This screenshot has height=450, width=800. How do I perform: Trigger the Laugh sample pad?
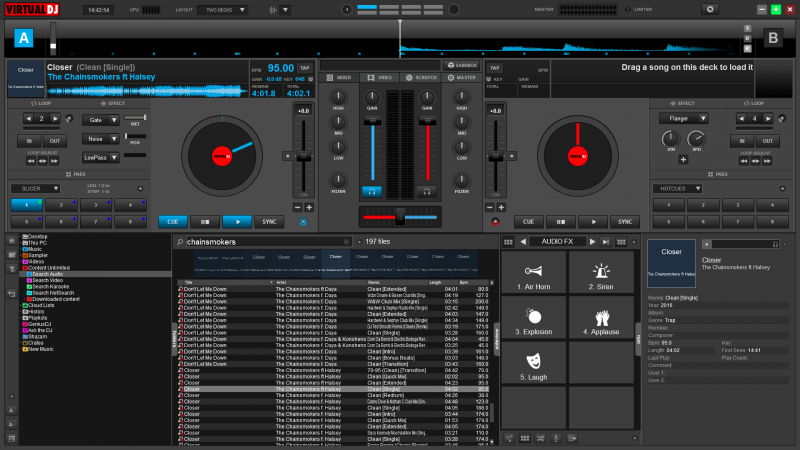(x=534, y=366)
